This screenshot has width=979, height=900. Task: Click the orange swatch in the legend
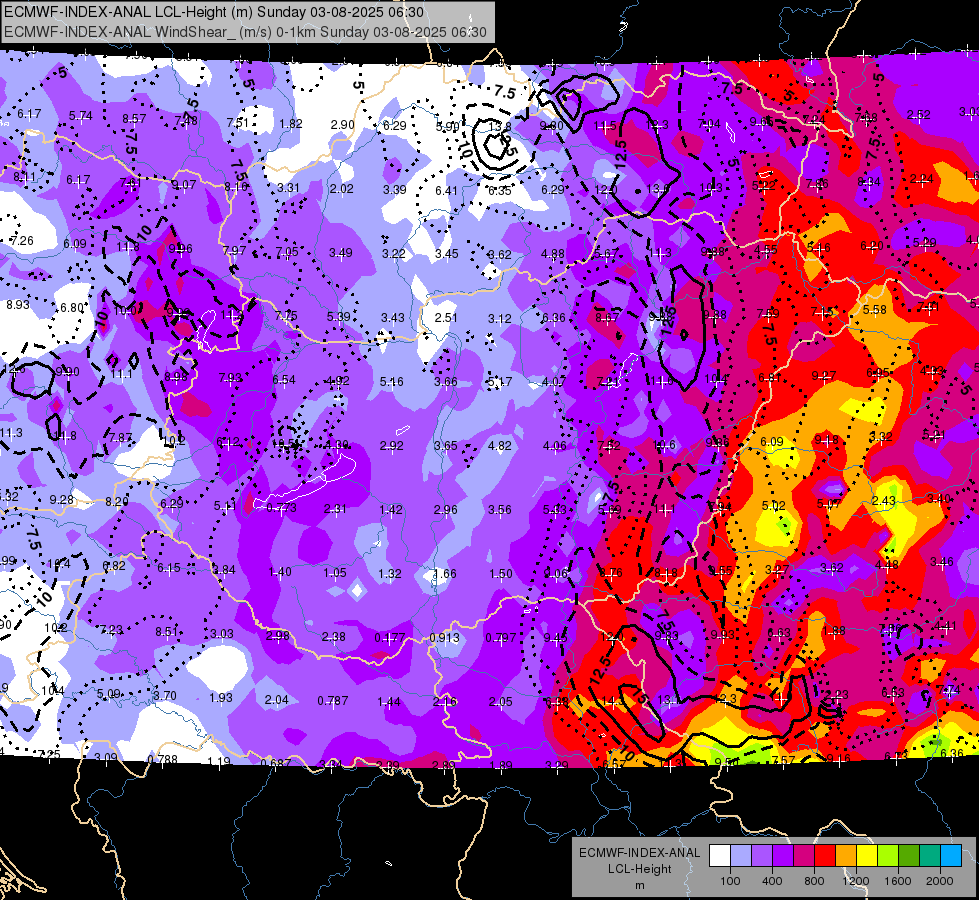coord(846,856)
